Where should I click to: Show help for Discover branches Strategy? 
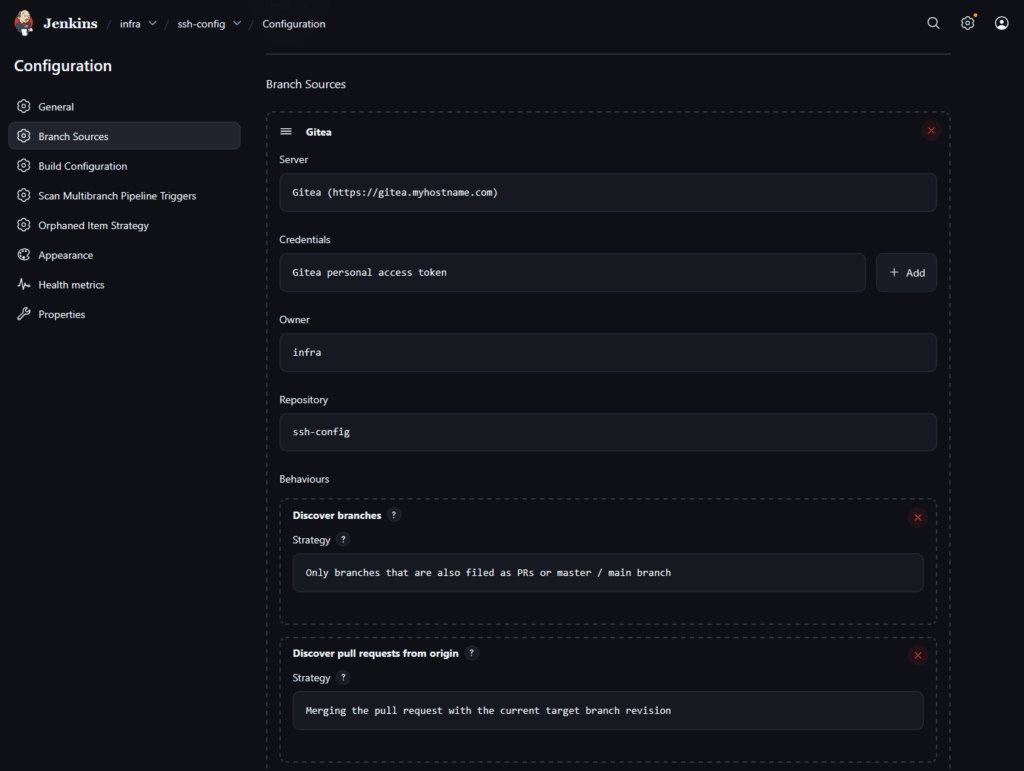[343, 540]
